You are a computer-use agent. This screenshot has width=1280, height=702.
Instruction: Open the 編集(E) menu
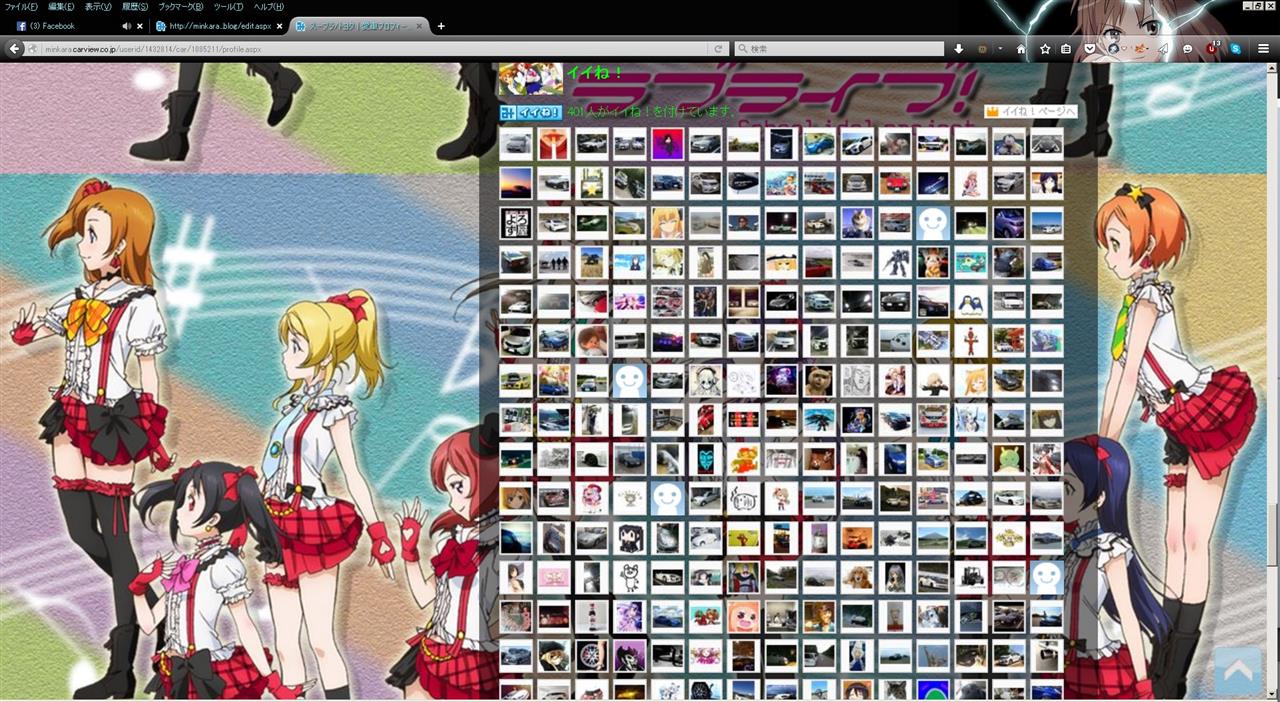(x=61, y=7)
